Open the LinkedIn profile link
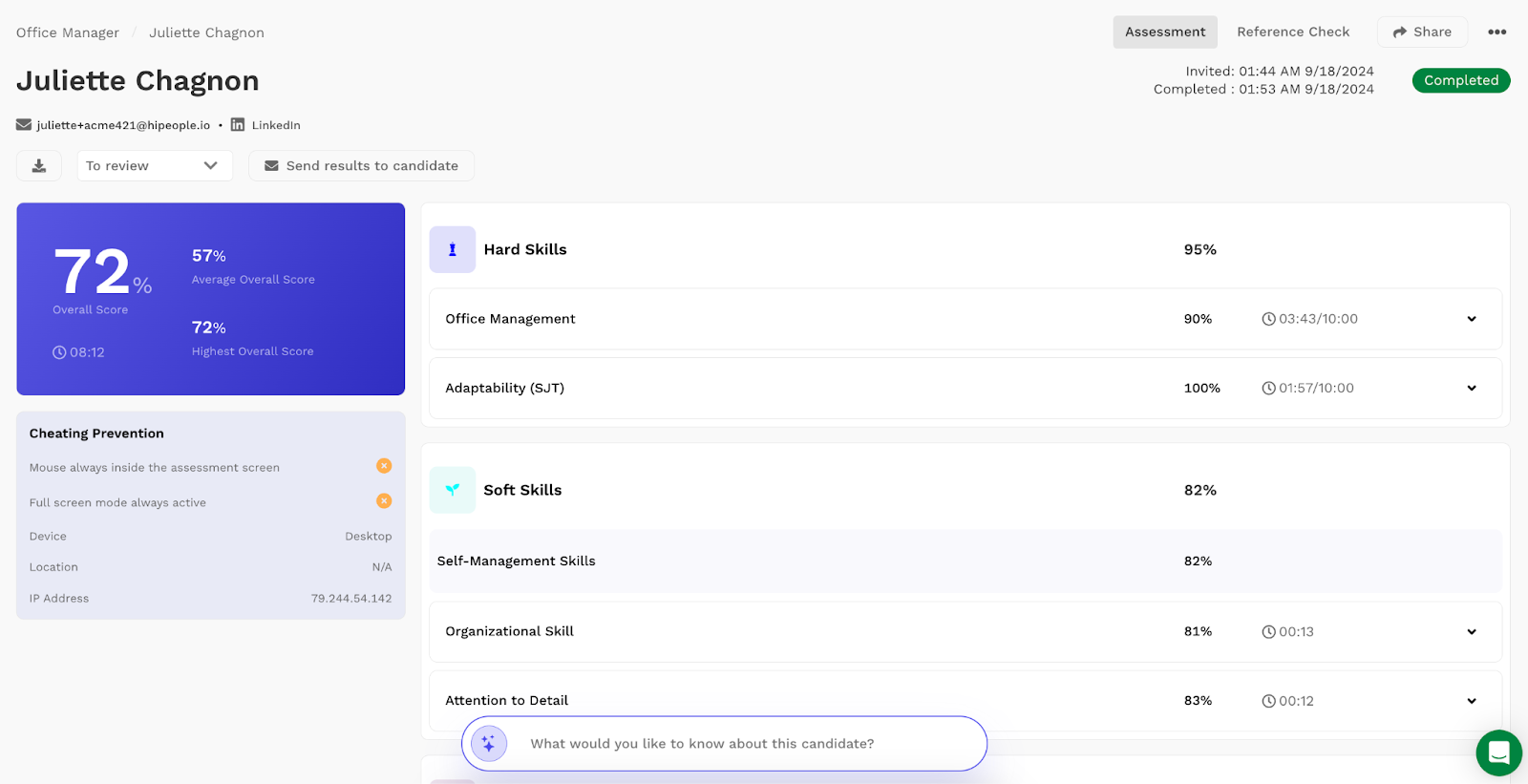The image size is (1528, 784). [x=276, y=125]
